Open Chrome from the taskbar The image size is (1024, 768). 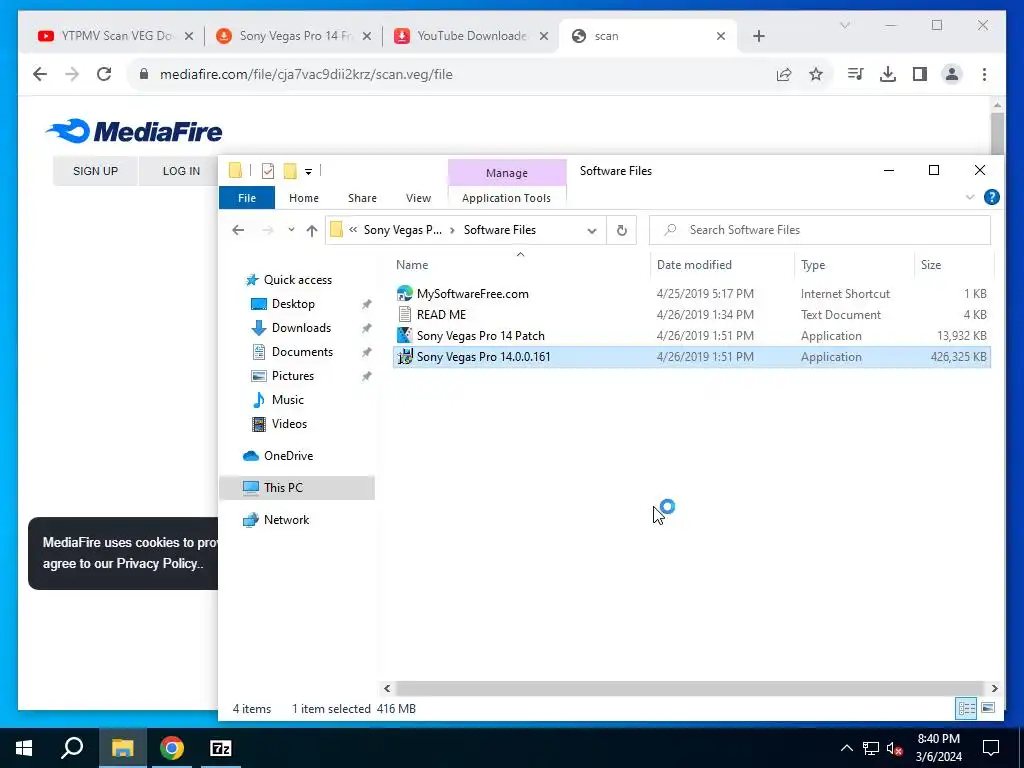[x=172, y=748]
